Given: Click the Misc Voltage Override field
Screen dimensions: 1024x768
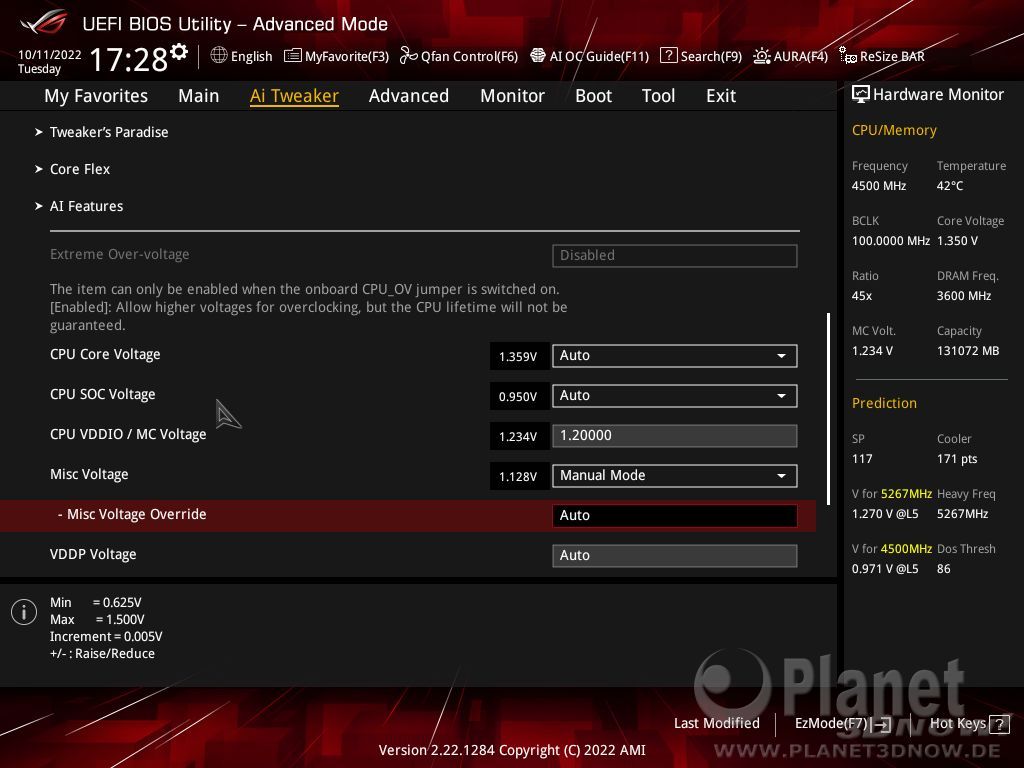Looking at the screenshot, I should 675,515.
